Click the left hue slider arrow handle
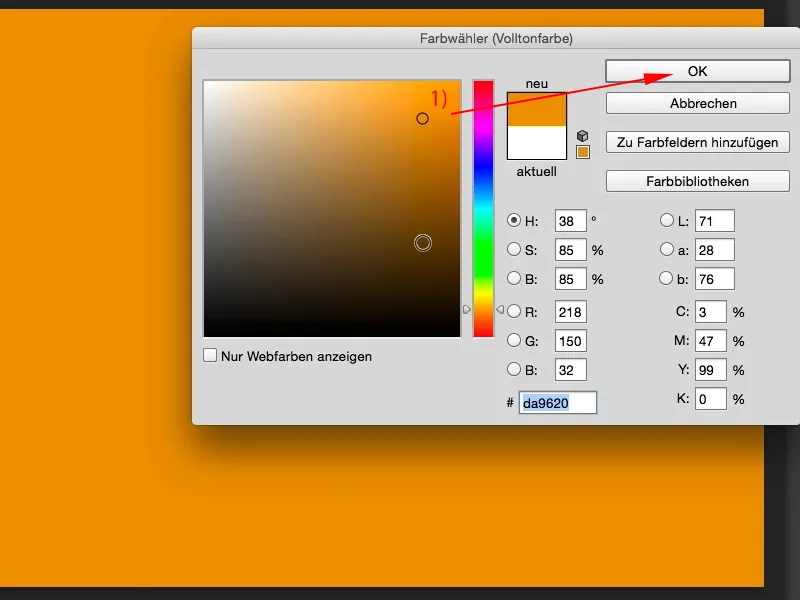Screen dimensions: 800x600 point(467,310)
